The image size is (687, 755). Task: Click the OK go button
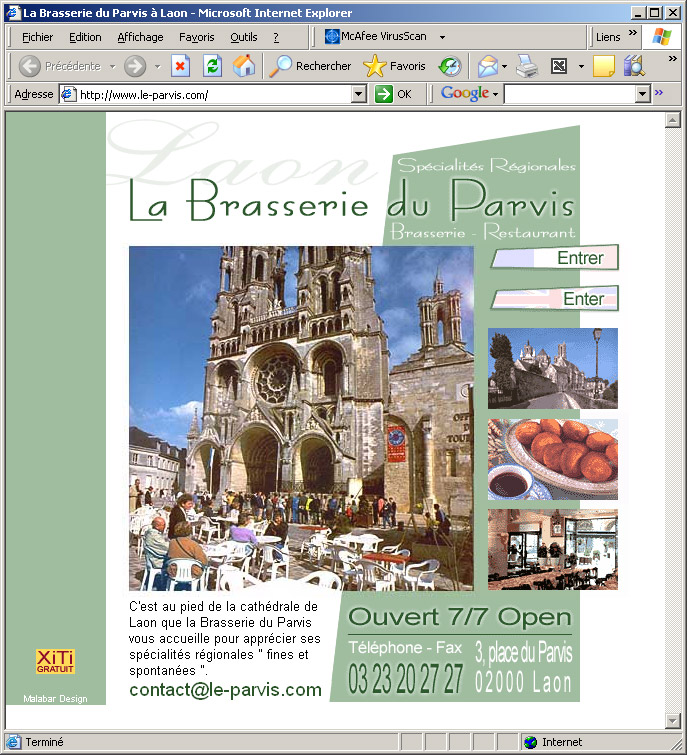point(394,94)
